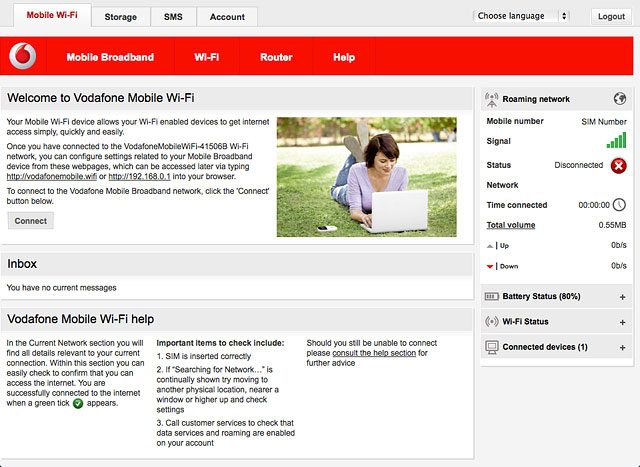Screen dimensions: 640x467
Task: Expand the Battery Status (80%) plus sign
Action: [x=622, y=297]
